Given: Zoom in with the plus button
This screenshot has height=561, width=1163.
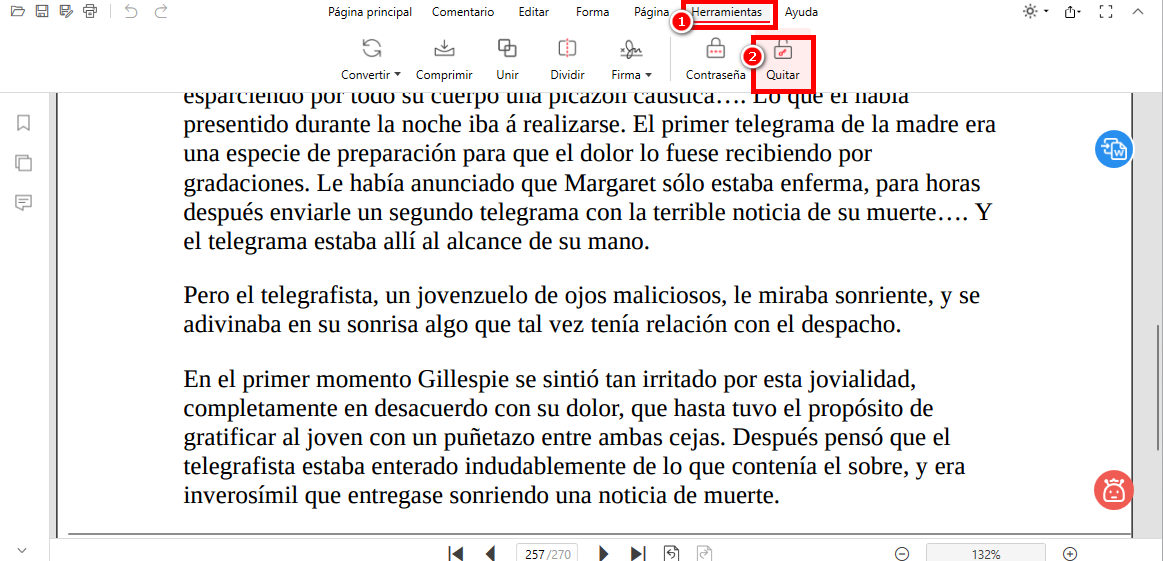Looking at the screenshot, I should (1070, 554).
